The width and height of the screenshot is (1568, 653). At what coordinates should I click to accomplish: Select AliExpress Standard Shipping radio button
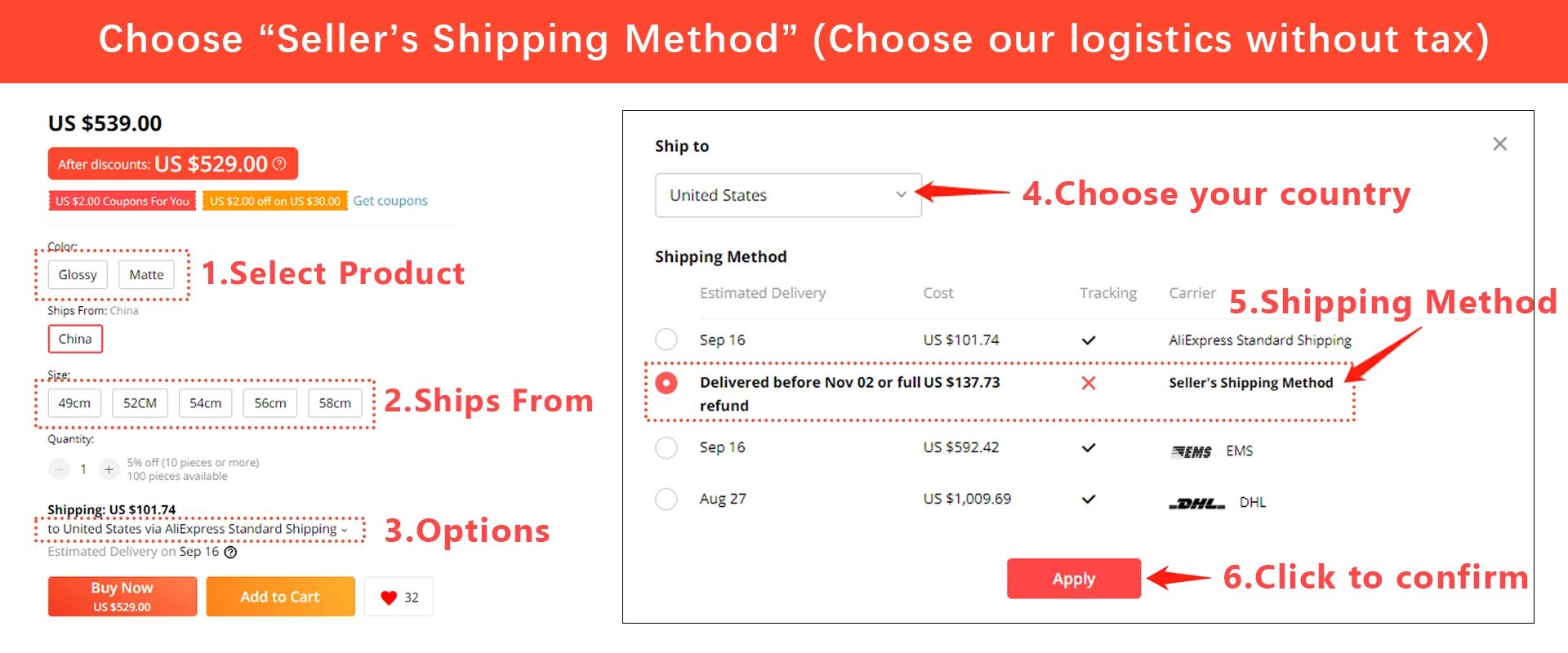click(666, 340)
